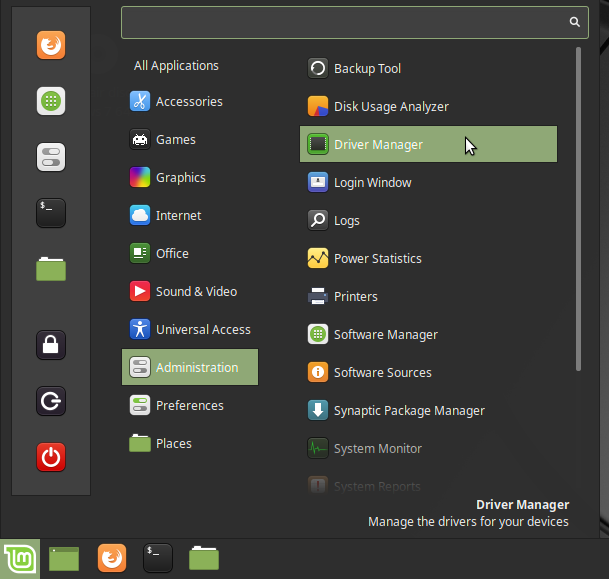Open Printers settings

pos(428,297)
